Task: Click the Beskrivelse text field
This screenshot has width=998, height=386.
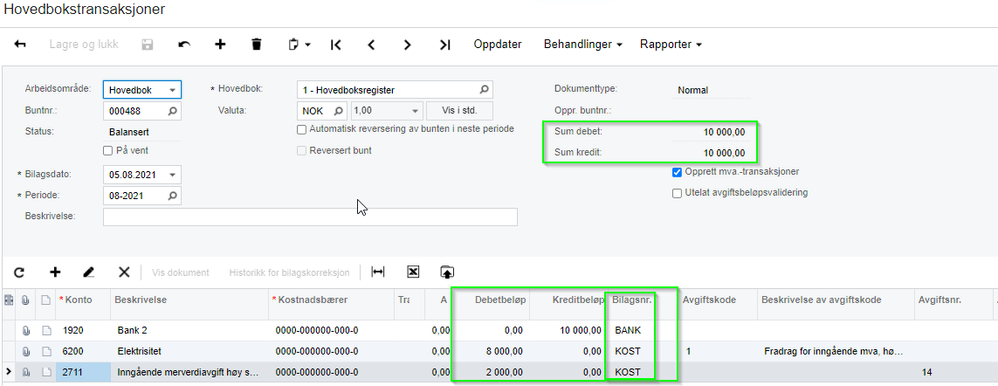Action: [x=310, y=217]
